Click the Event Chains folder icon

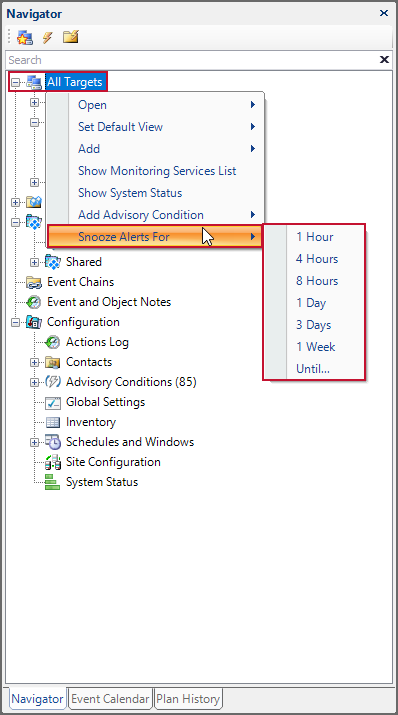[34, 282]
